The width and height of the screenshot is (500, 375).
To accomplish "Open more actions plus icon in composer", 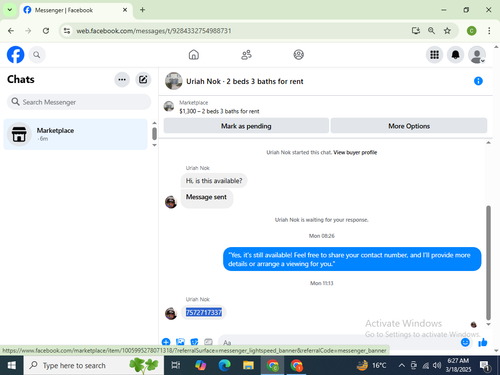I will [166, 342].
